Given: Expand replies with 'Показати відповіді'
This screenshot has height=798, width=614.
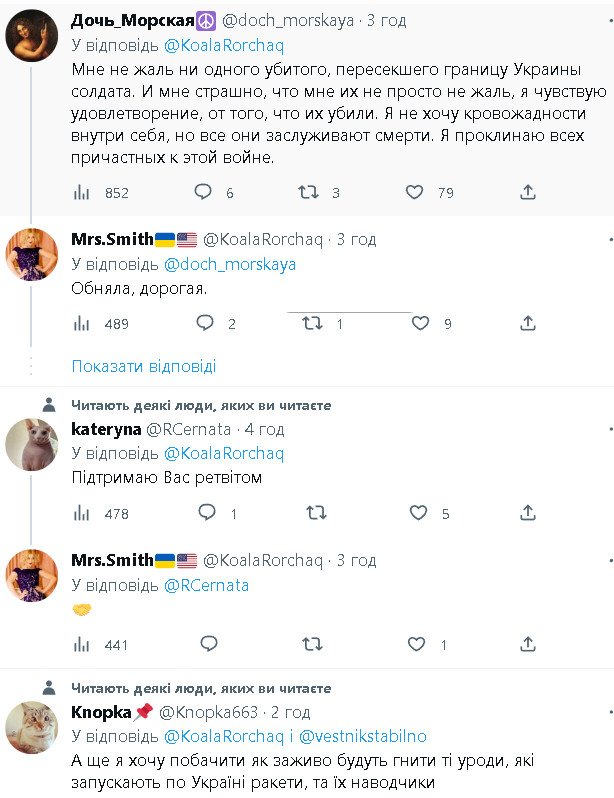Looking at the screenshot, I should (144, 366).
